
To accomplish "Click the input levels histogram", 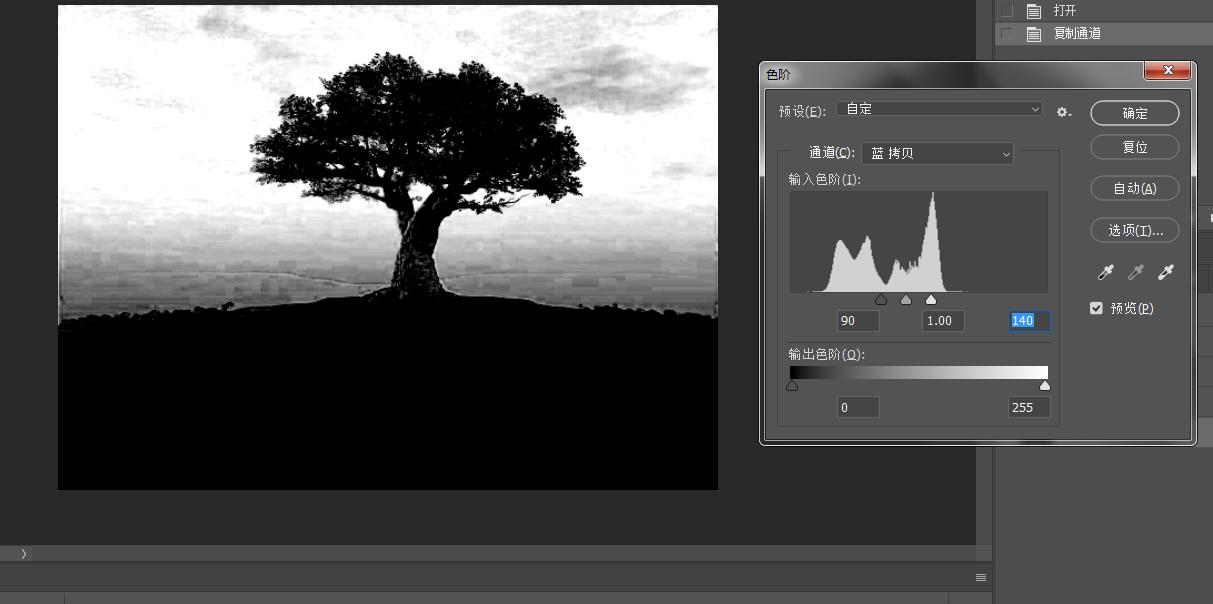I will pyautogui.click(x=919, y=242).
